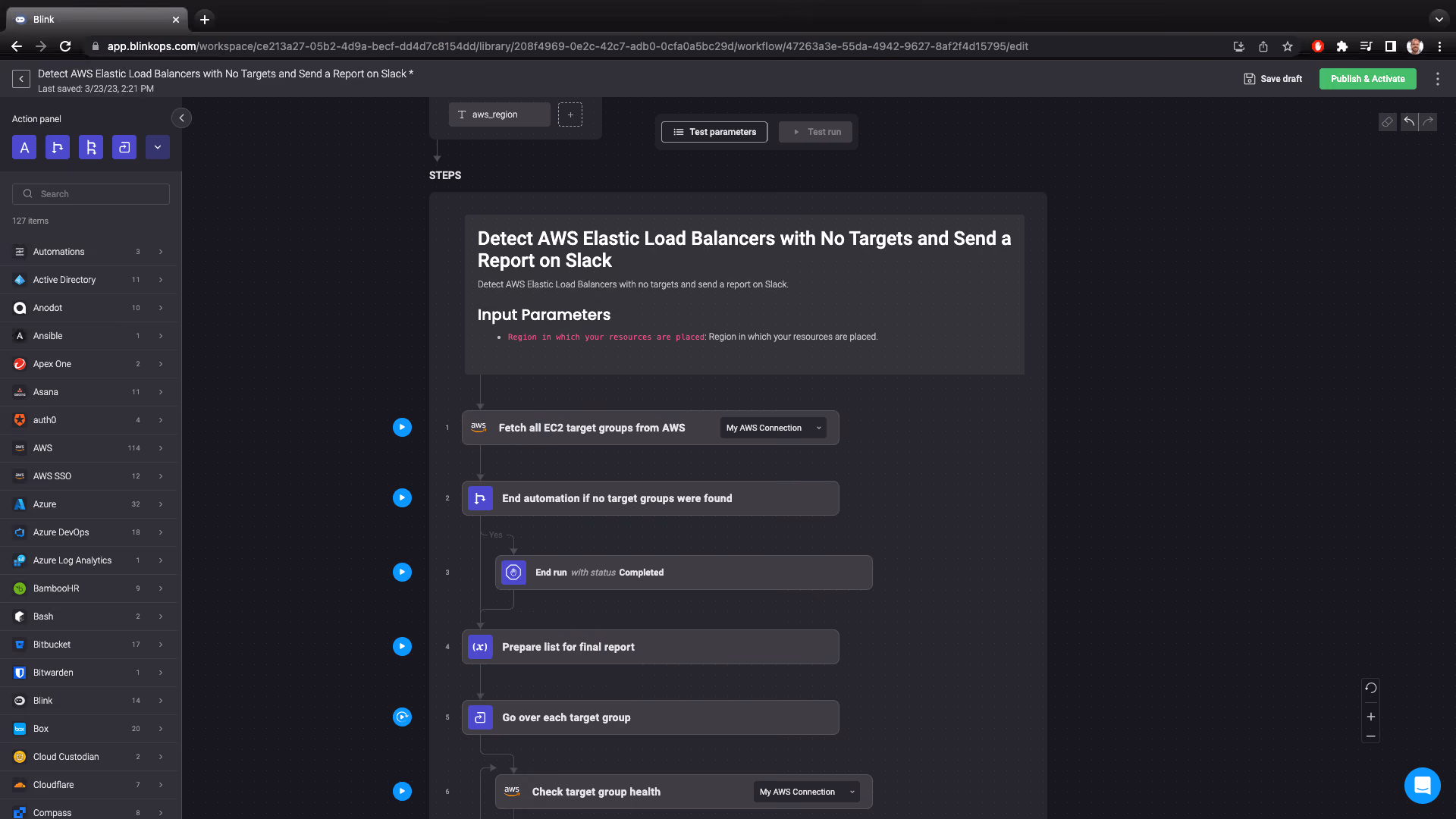The image size is (1456, 819).
Task: Open the BambooHR actions list
Action: 91,588
